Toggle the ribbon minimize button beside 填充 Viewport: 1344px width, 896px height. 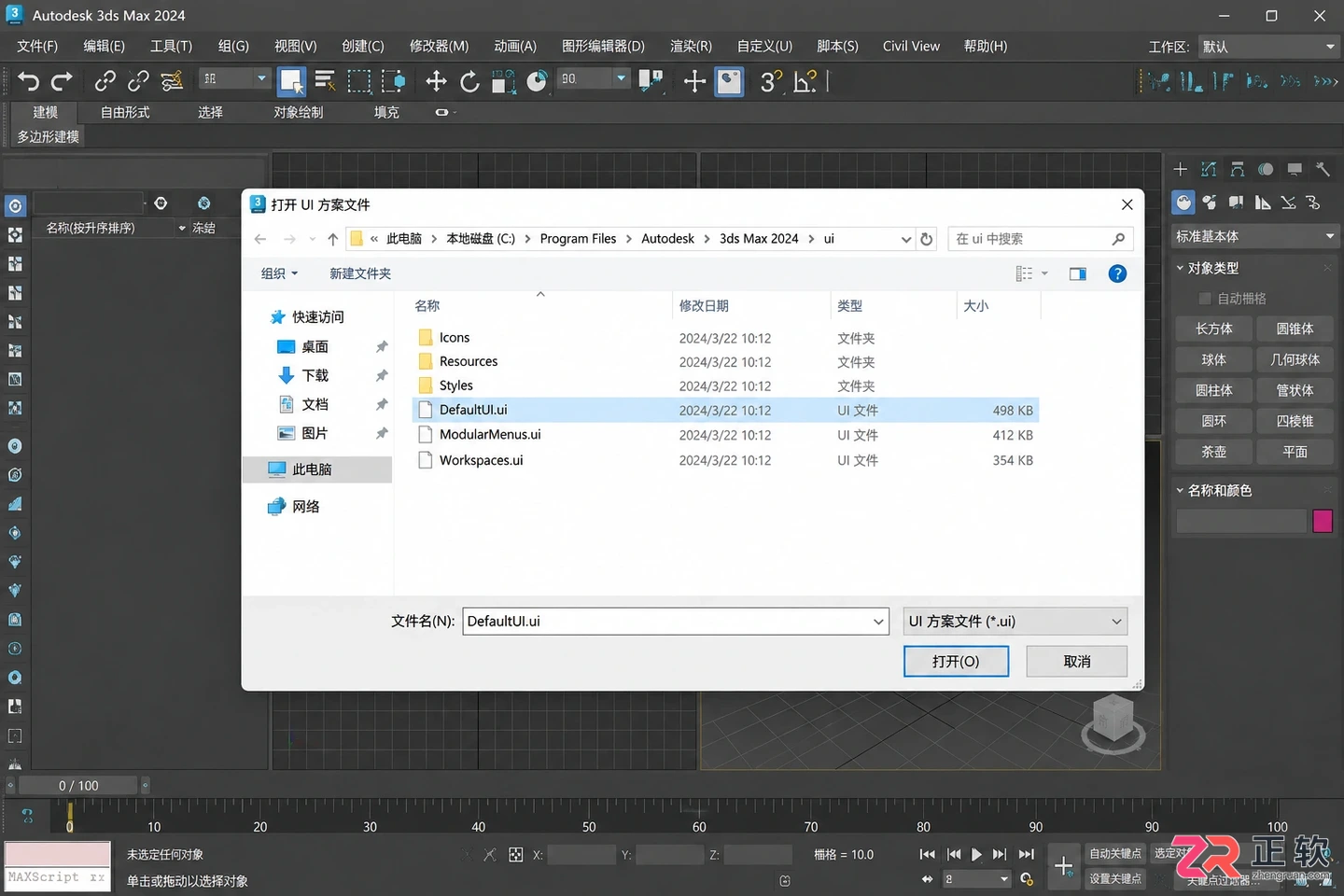442,112
